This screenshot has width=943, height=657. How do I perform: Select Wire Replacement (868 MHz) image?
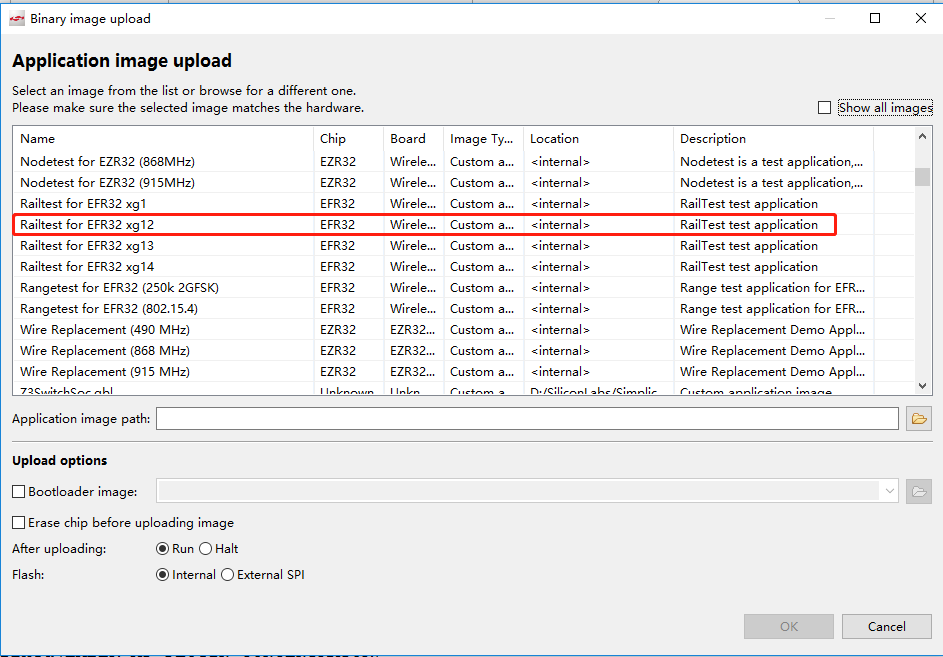[464, 351]
